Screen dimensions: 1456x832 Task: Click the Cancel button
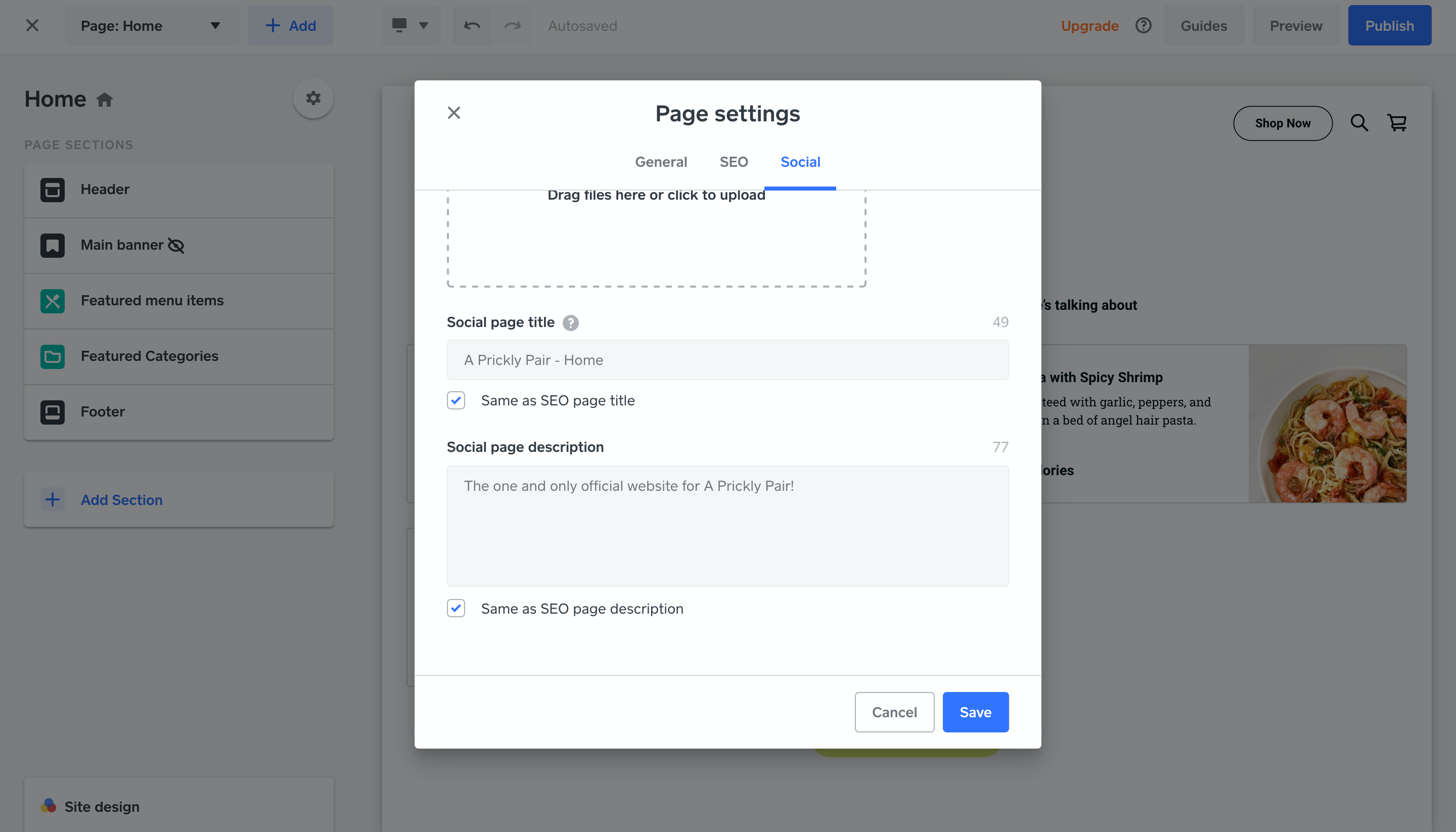click(894, 712)
